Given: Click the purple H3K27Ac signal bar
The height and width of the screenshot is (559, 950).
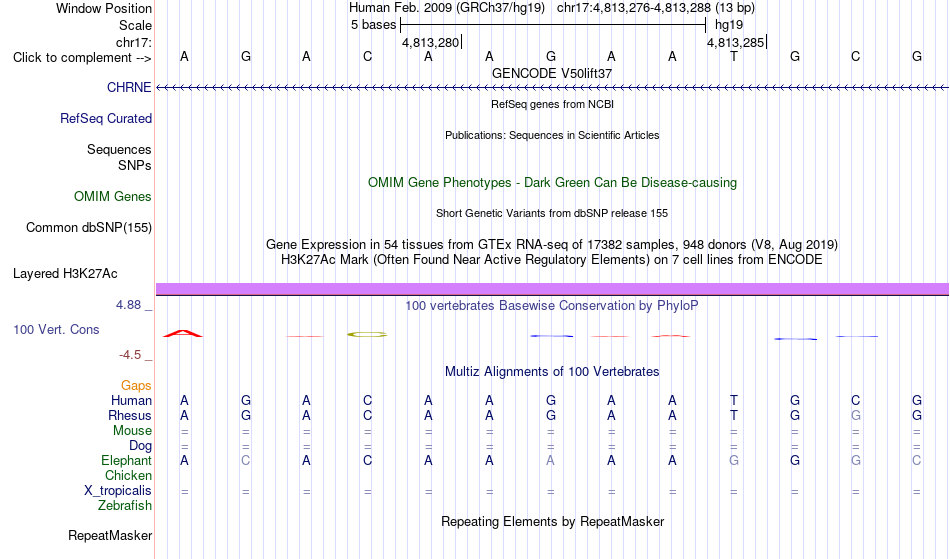Looking at the screenshot, I should coord(552,289).
